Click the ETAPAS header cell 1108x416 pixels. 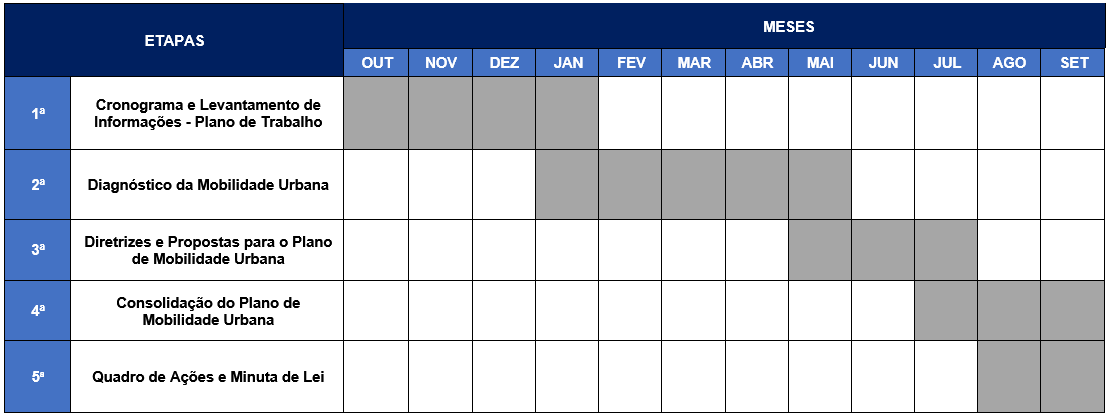pyautogui.click(x=174, y=41)
